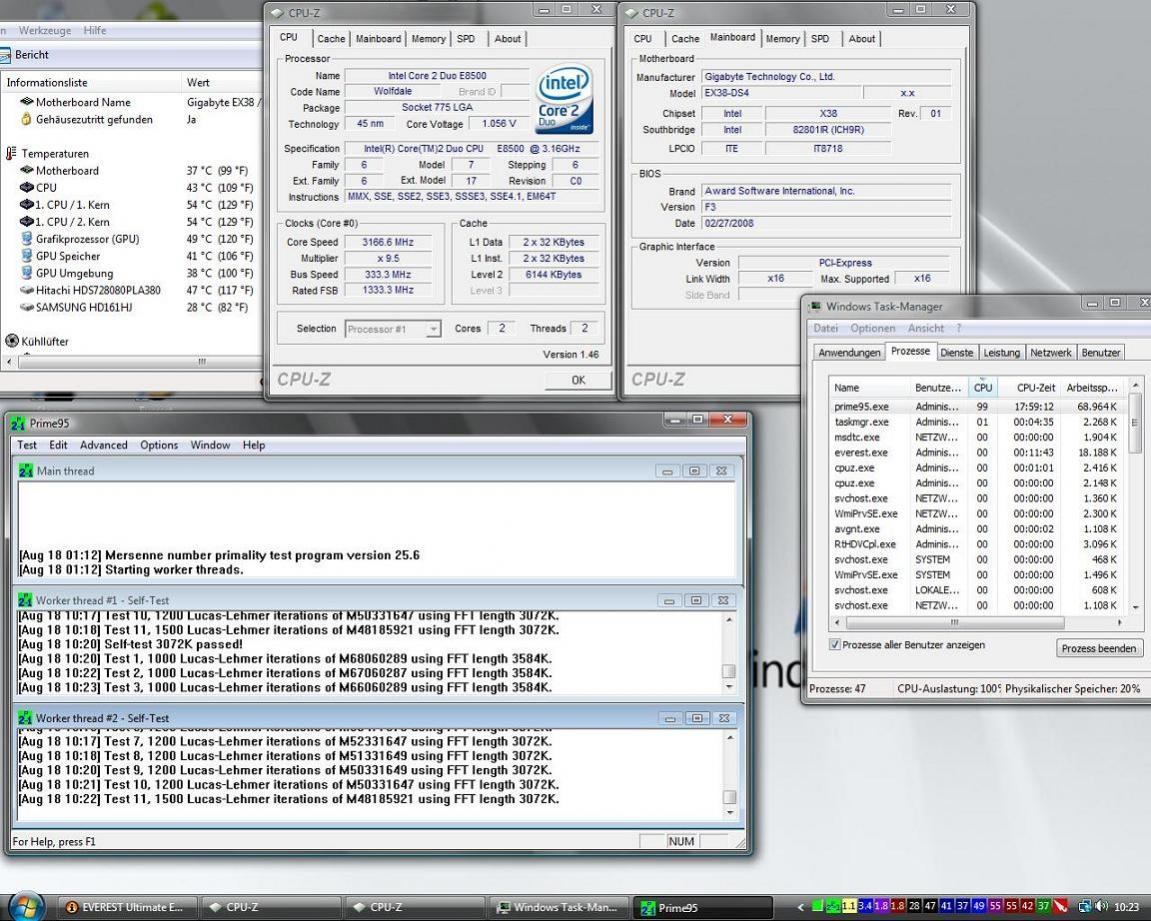Click the Grafikprozessor (GPU) sensor icon

coord(26,239)
